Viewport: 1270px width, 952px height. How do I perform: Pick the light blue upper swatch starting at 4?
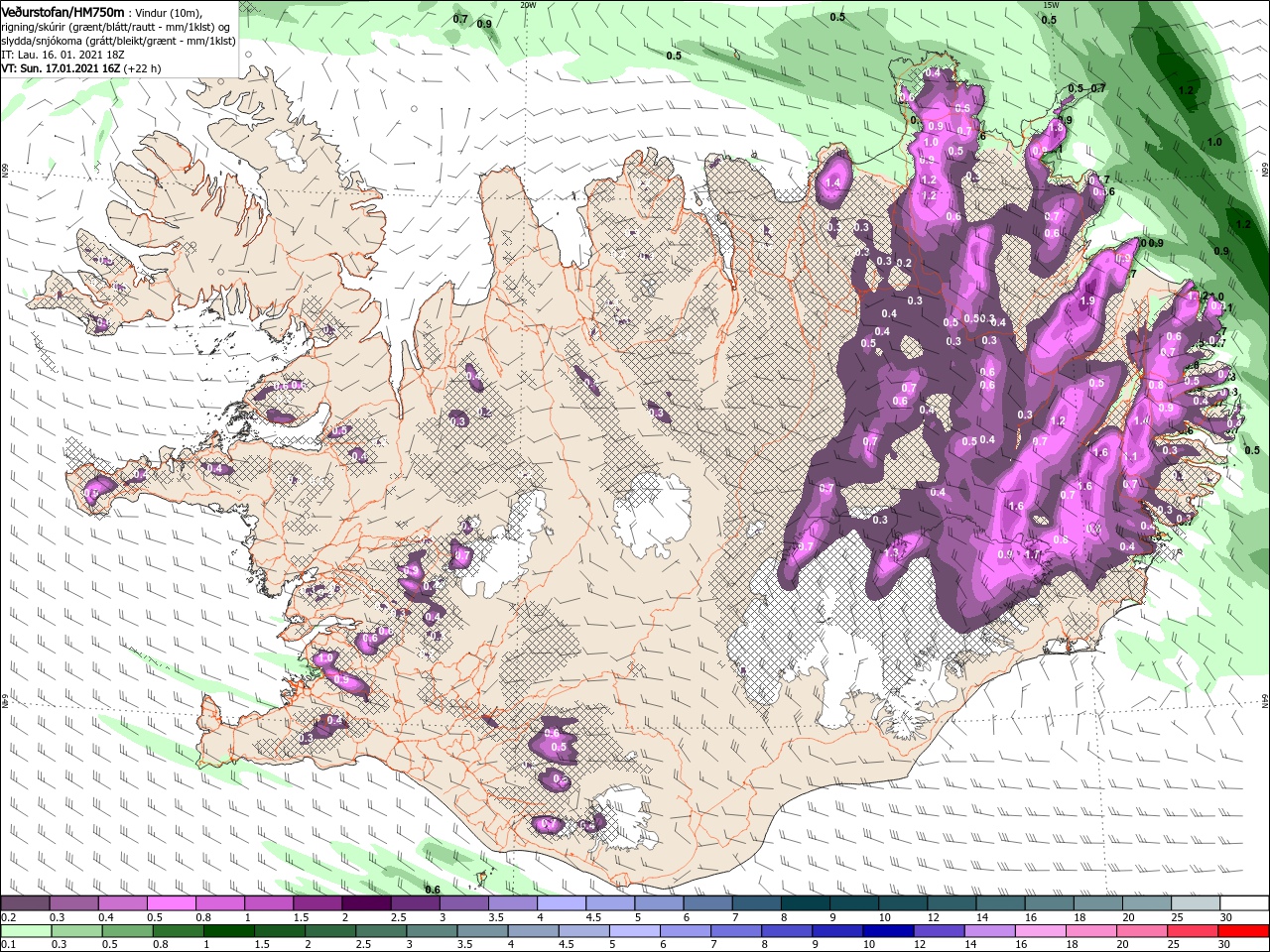(x=561, y=903)
